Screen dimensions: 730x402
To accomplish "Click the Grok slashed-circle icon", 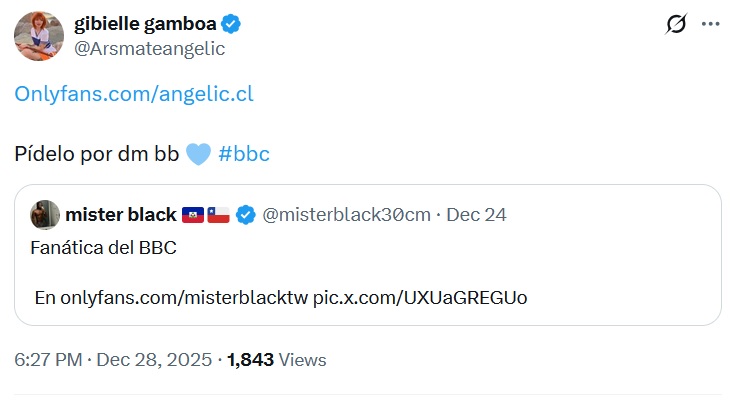I will pyautogui.click(x=676, y=25).
